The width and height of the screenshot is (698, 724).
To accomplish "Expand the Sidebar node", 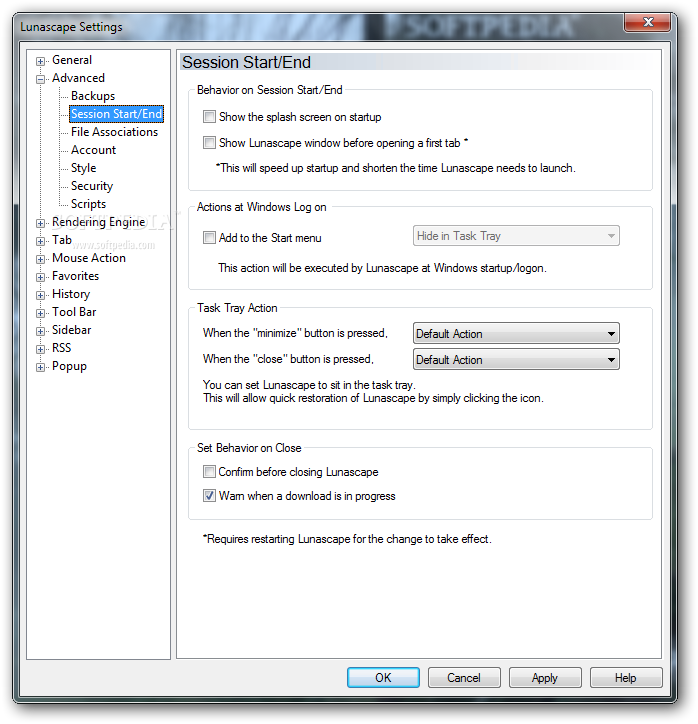I will click(x=41, y=331).
